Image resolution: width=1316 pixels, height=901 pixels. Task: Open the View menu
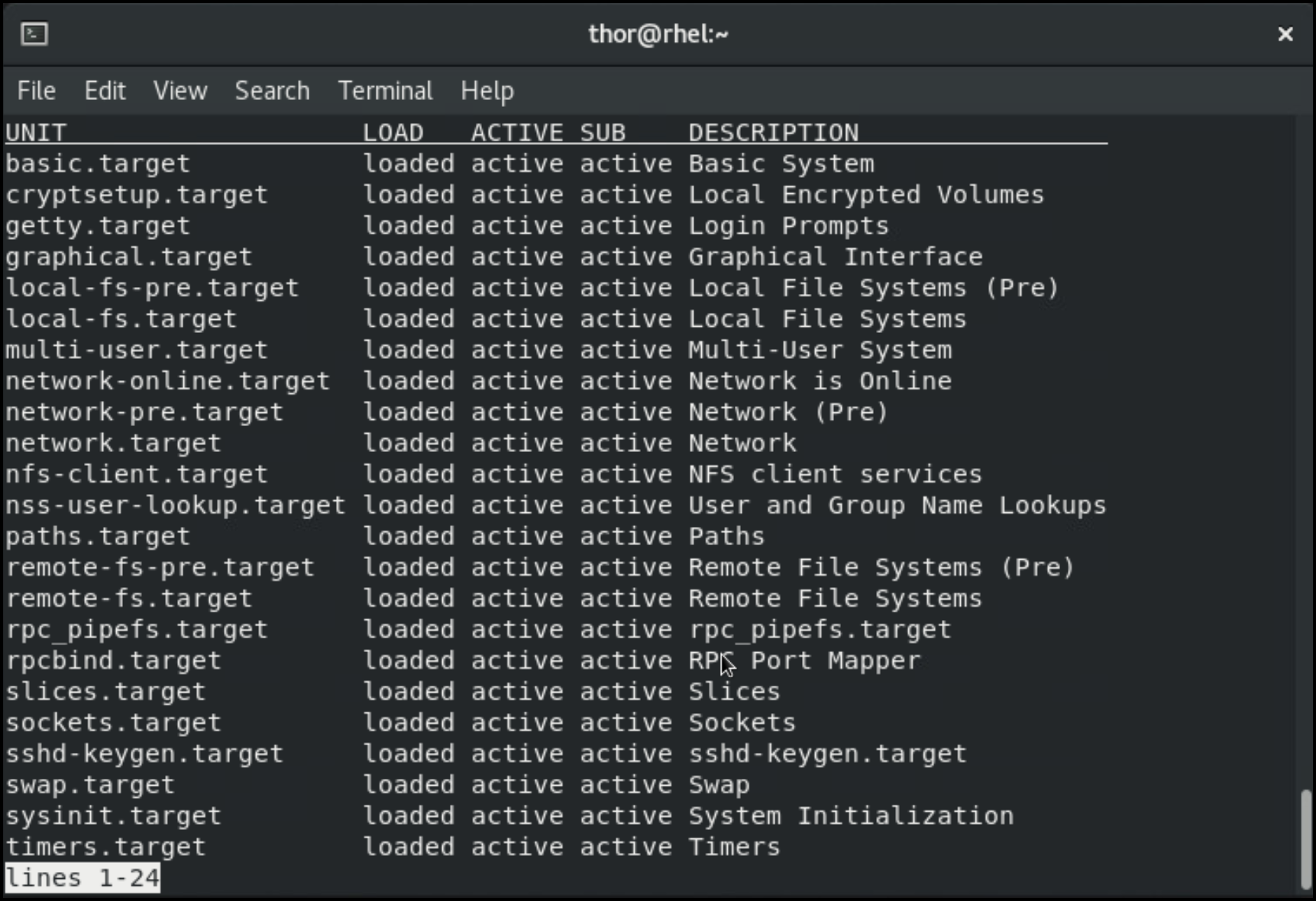(180, 91)
